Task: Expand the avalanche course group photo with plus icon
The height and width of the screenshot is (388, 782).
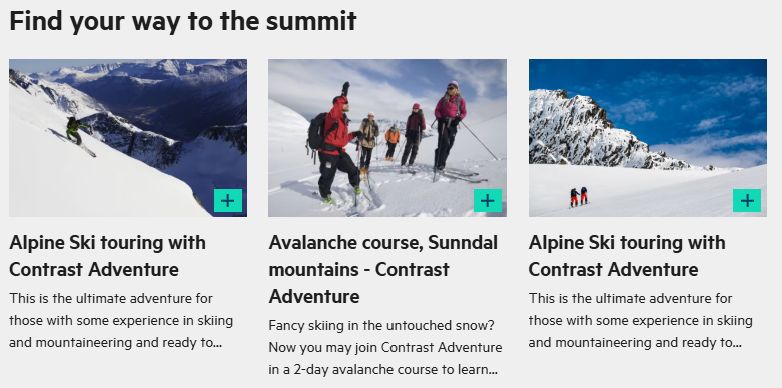Action: tap(488, 200)
